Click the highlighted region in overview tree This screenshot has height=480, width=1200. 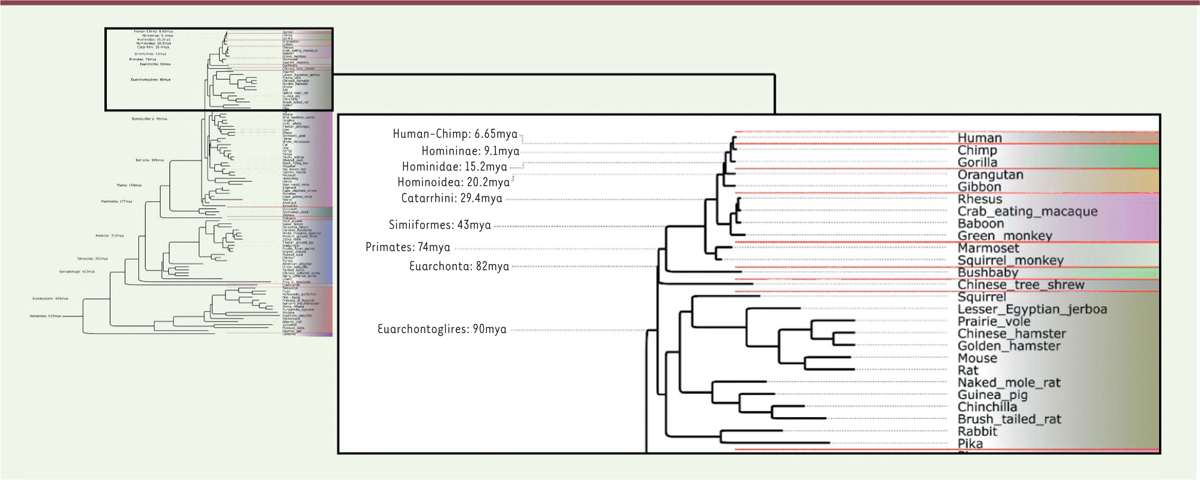pos(218,68)
